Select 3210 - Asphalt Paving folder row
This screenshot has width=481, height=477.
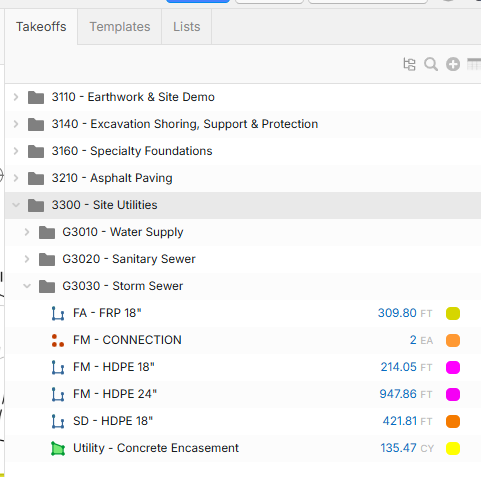243,178
